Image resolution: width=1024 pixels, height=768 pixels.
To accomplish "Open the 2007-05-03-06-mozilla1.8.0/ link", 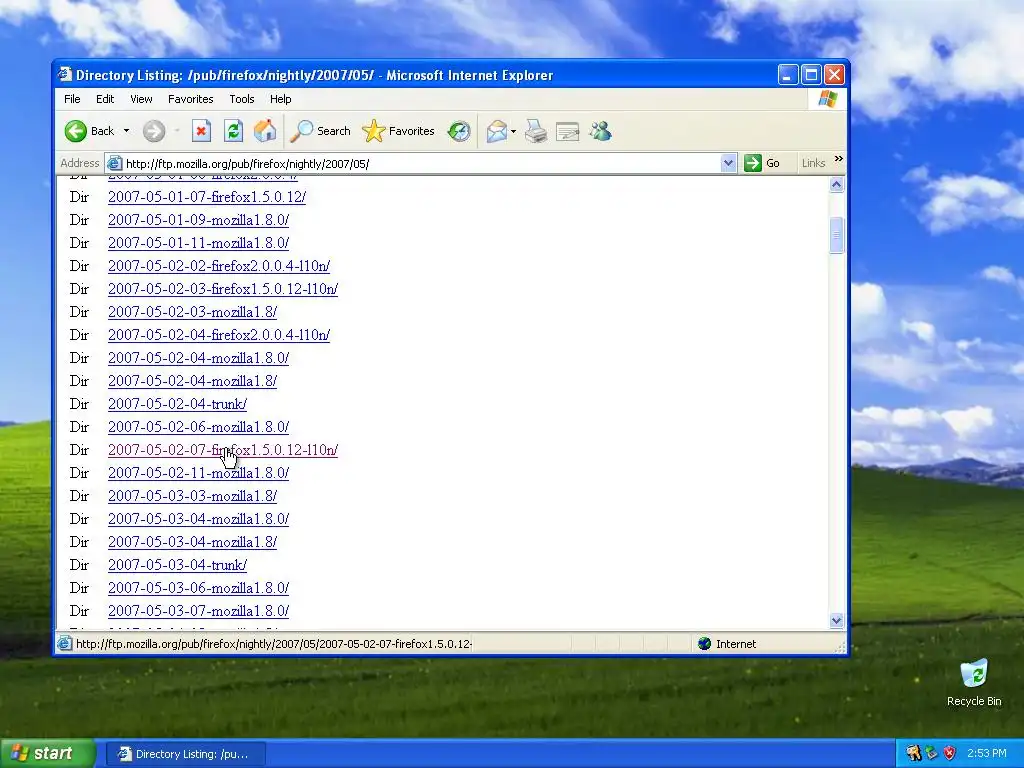I will click(x=199, y=588).
